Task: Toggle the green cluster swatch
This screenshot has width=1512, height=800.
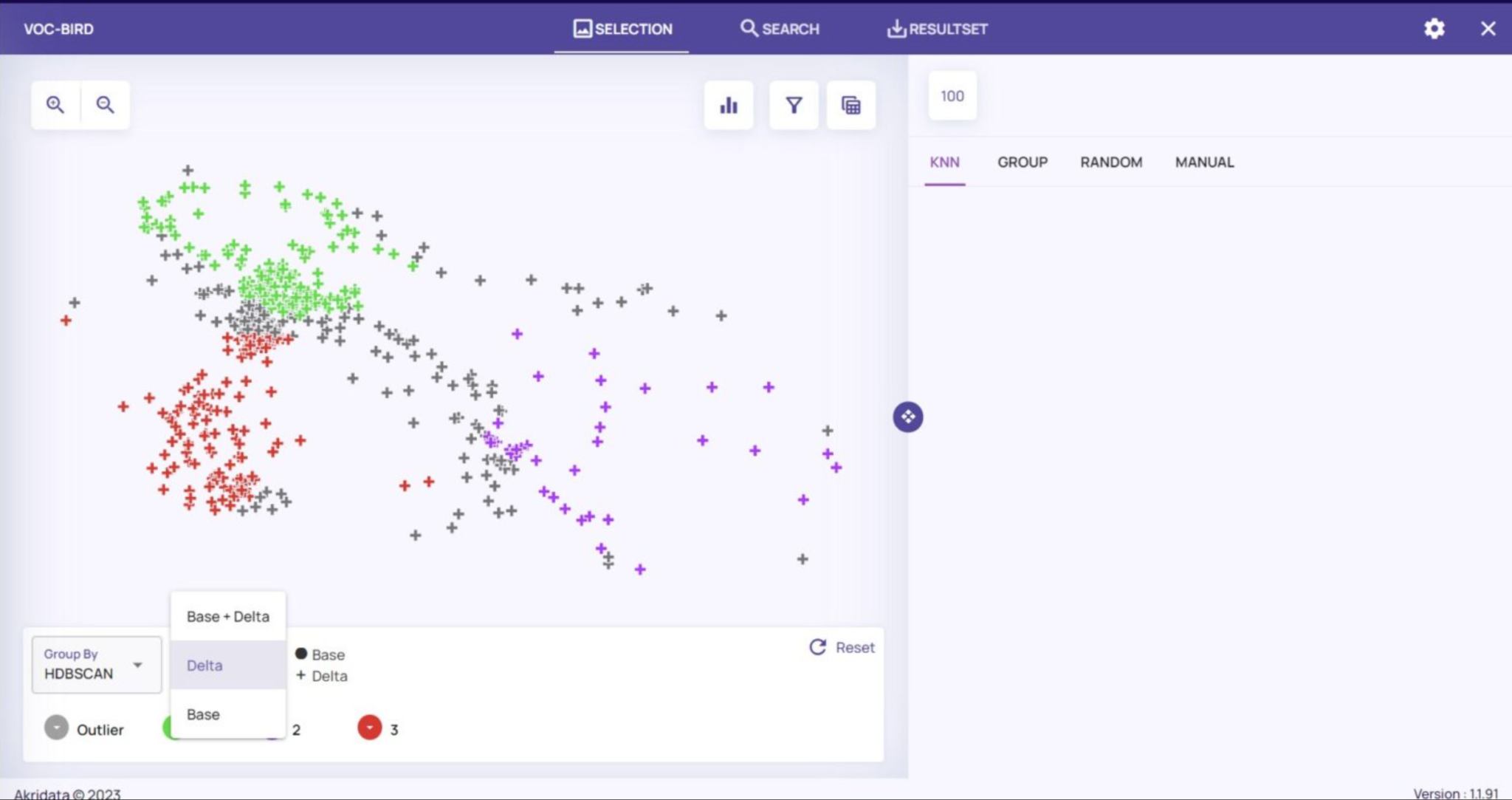Action: (x=166, y=728)
